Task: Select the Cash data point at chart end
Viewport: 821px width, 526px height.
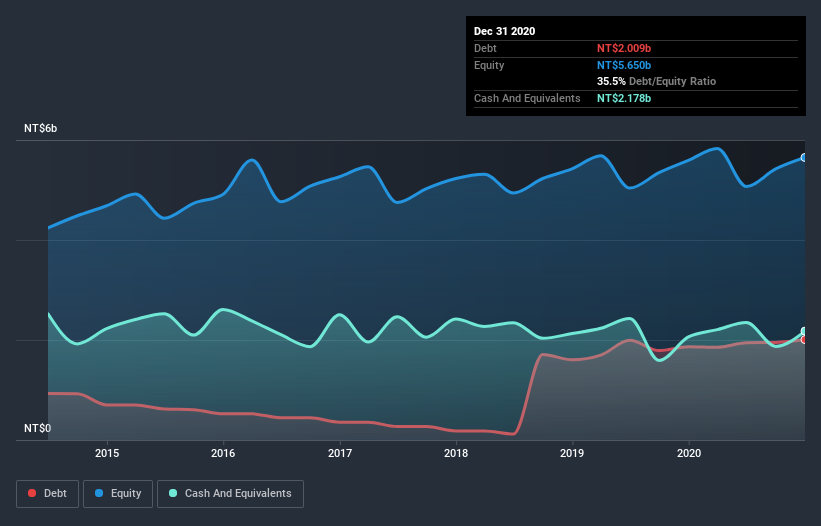Action: point(804,331)
